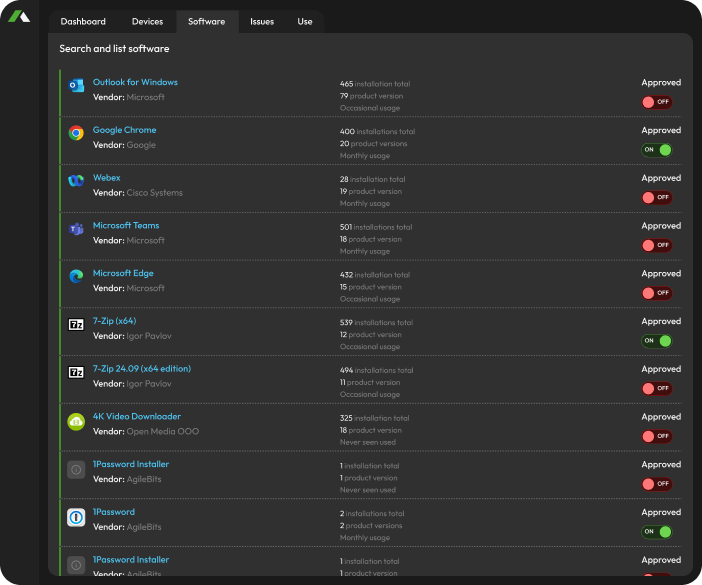Viewport: 702px width, 585px height.
Task: Click the Google Chrome app icon
Action: [x=76, y=133]
